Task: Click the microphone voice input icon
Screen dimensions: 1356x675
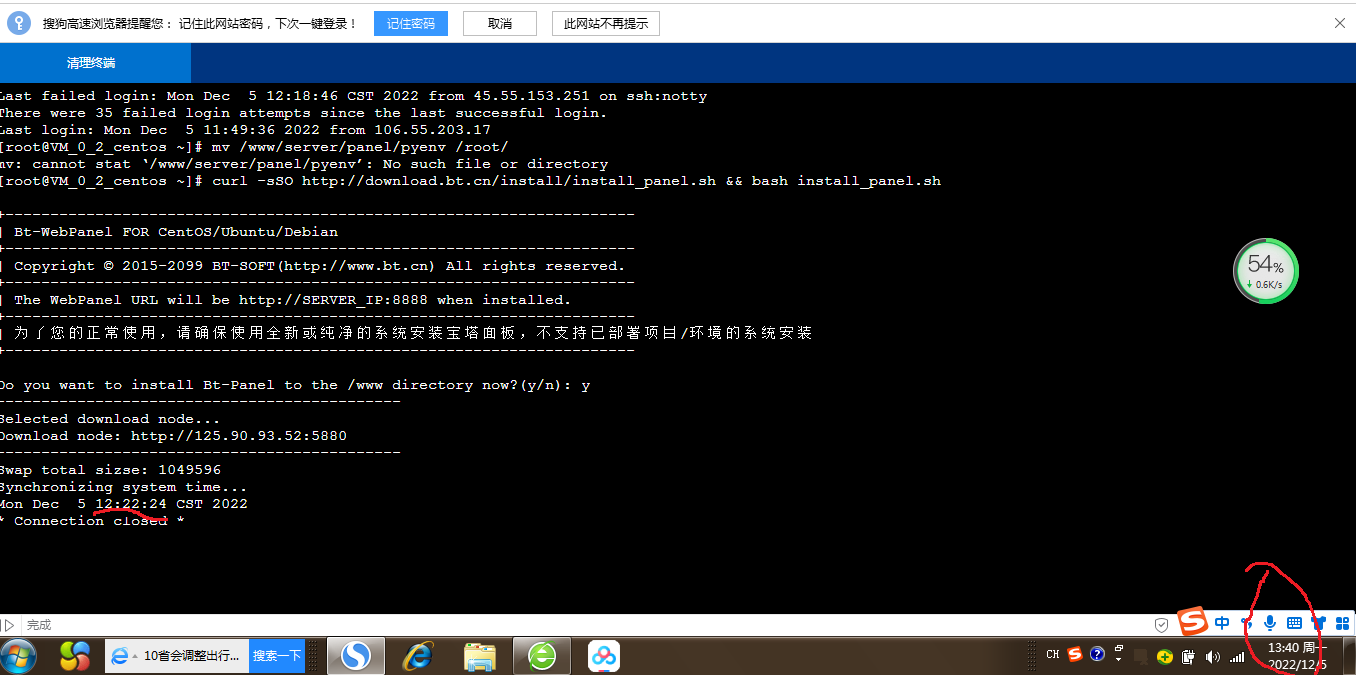Action: (1270, 623)
